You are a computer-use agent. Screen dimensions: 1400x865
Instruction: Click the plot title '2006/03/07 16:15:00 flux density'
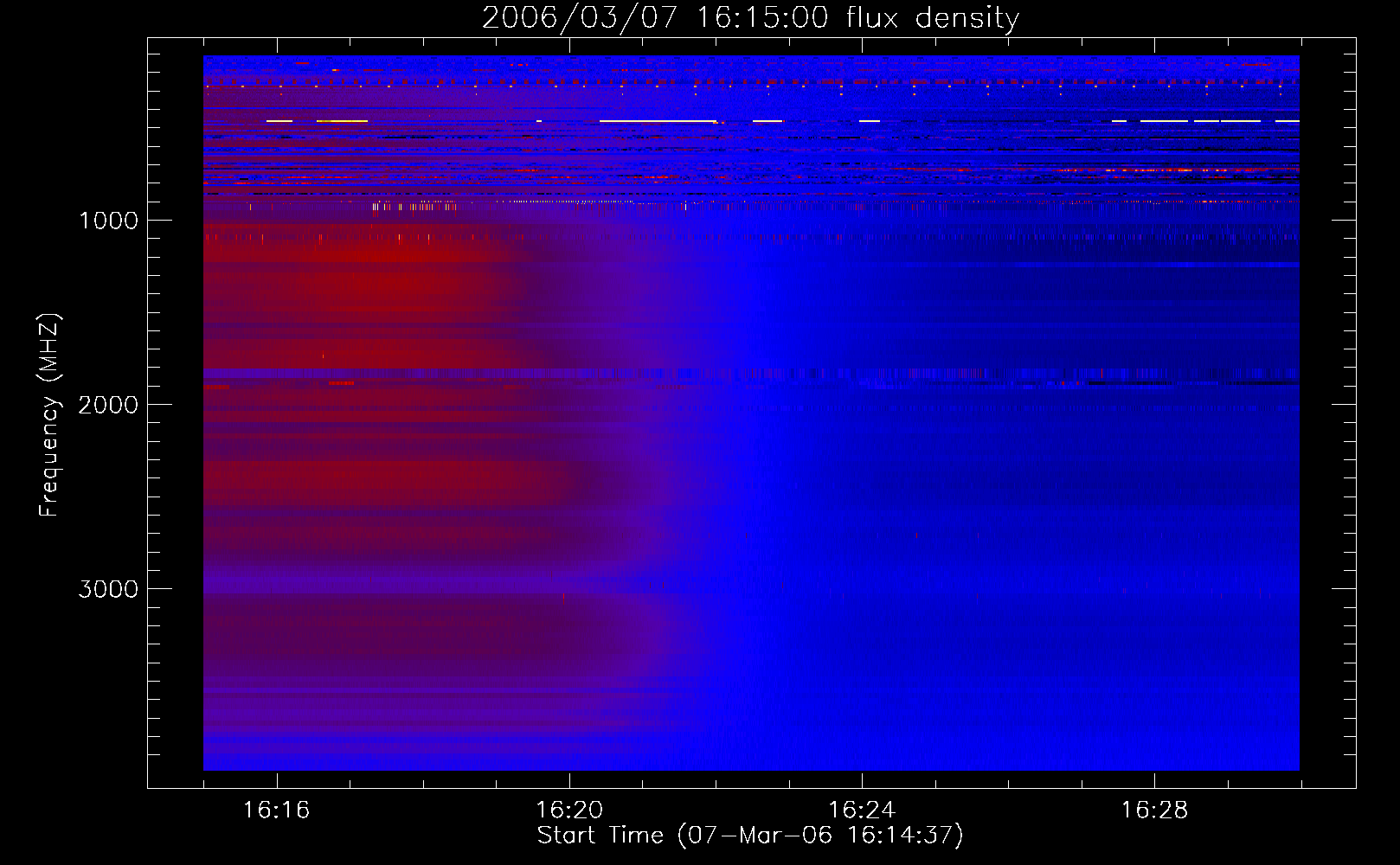click(x=750, y=18)
